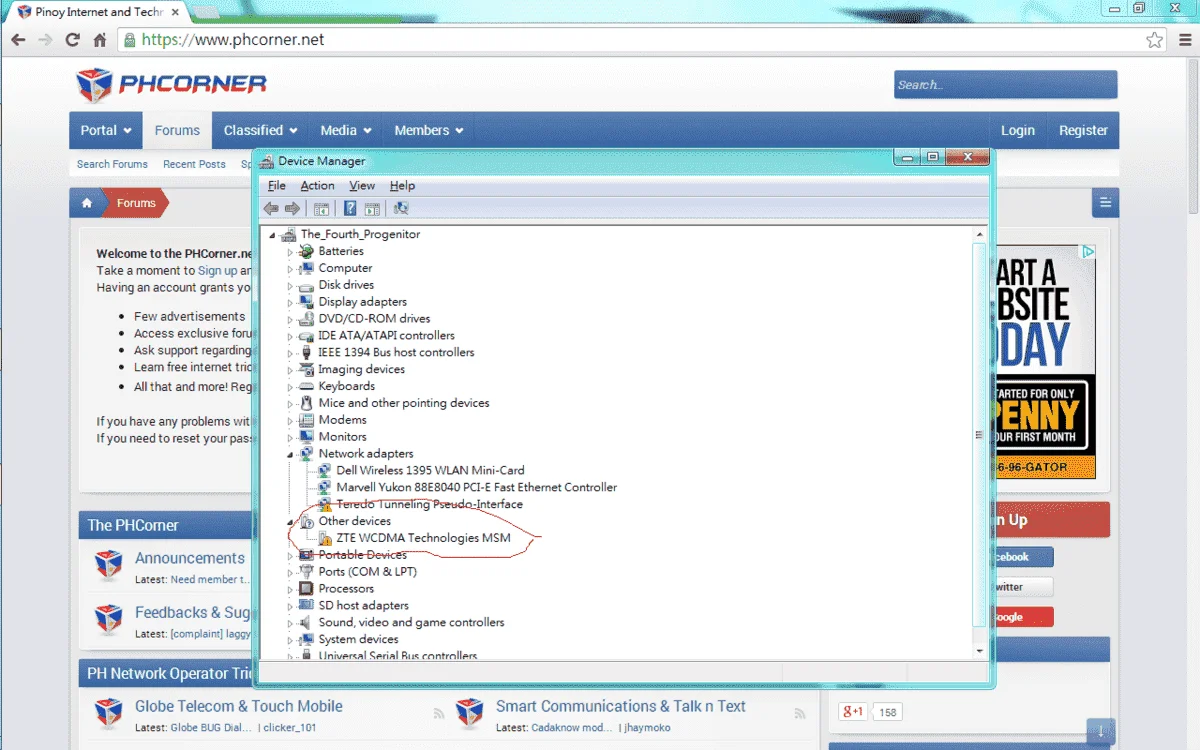The height and width of the screenshot is (750, 1200).
Task: Click the Monitors category icon
Action: coord(307,437)
